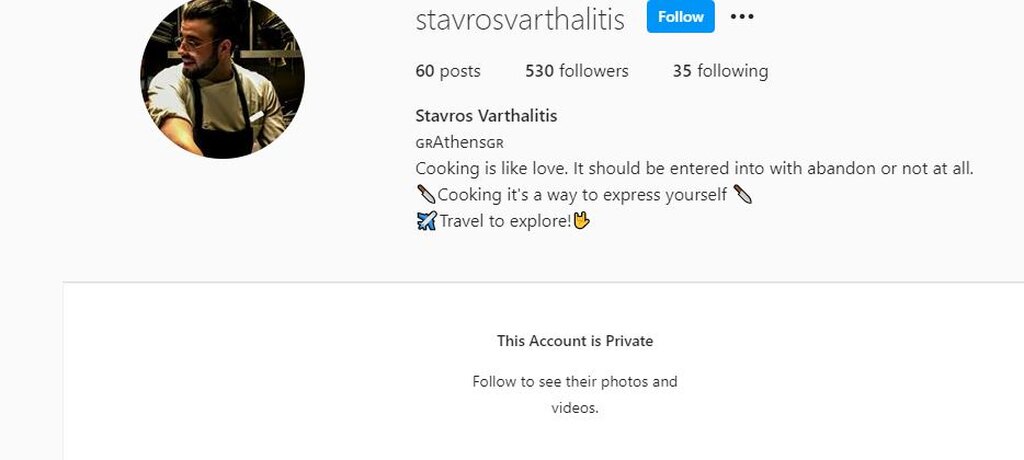The width and height of the screenshot is (1024, 460).
Task: Open the three-dot profile options menu
Action: click(742, 16)
